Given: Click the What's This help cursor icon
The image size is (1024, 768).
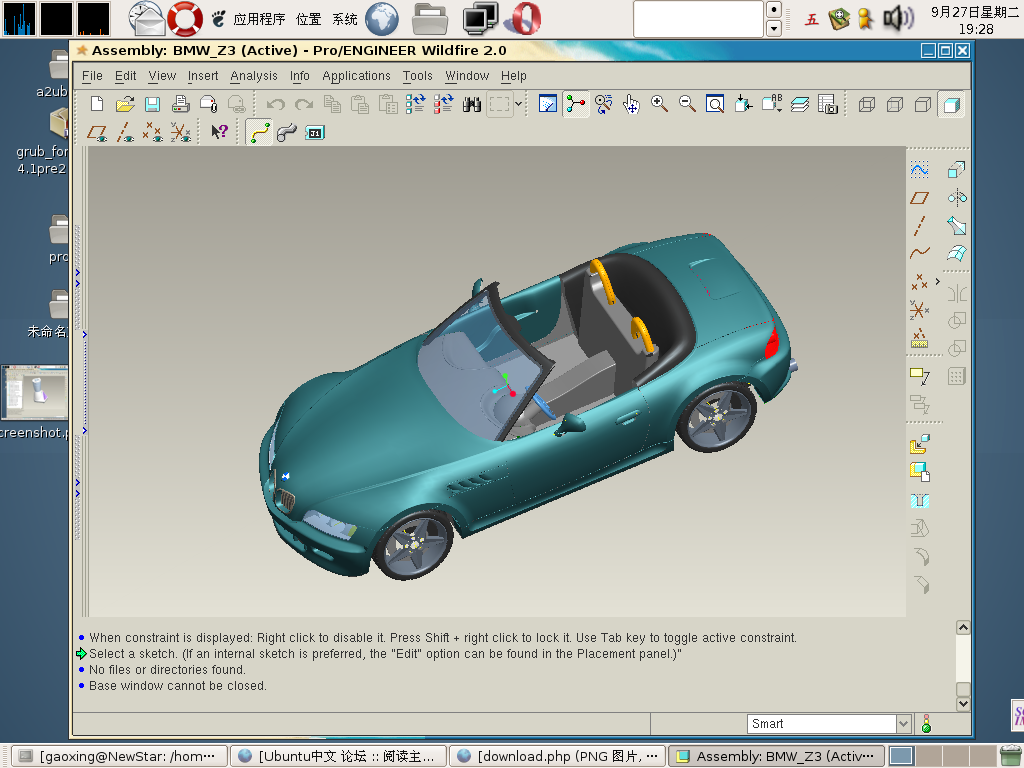Looking at the screenshot, I should (x=219, y=132).
